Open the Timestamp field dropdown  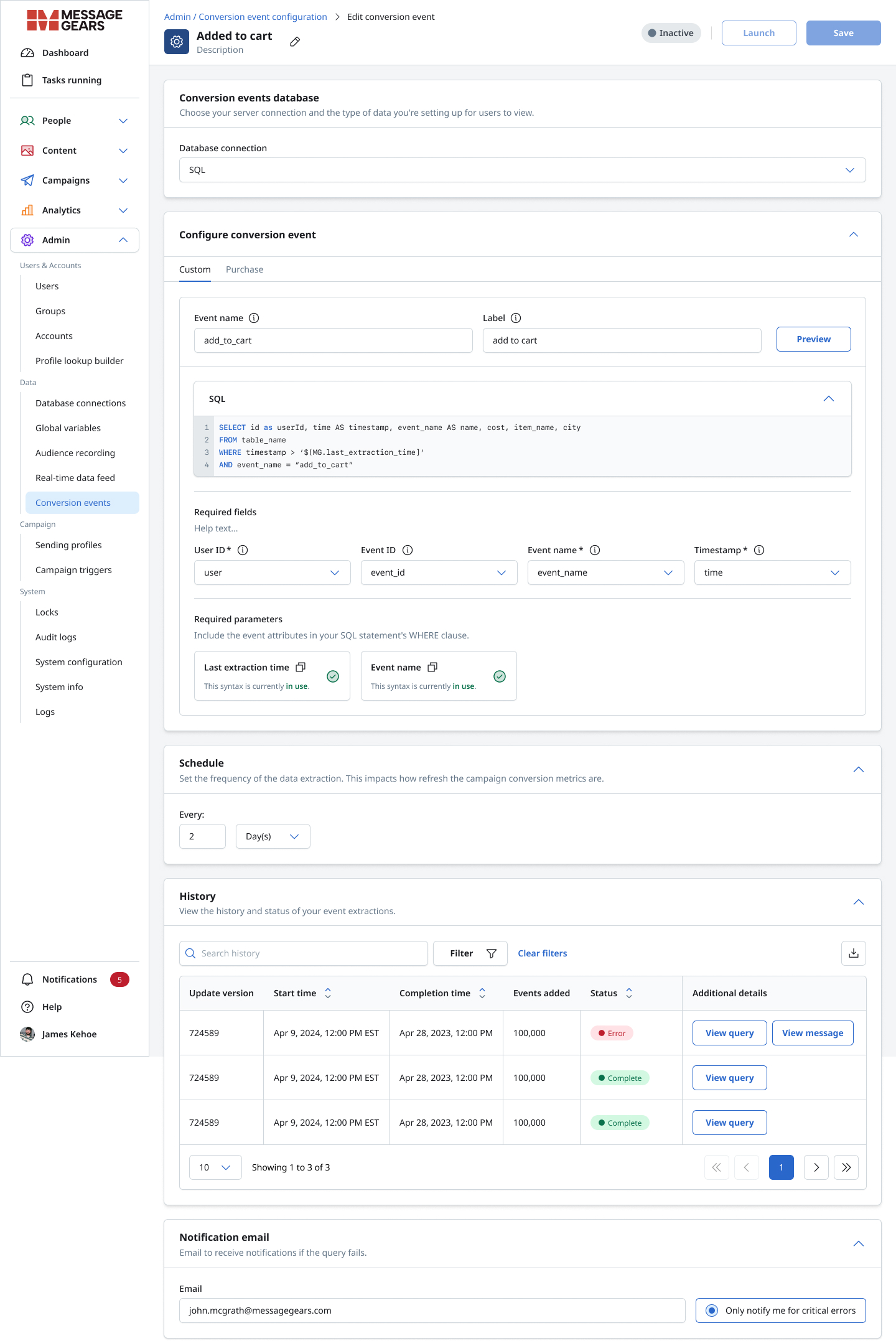pos(773,572)
